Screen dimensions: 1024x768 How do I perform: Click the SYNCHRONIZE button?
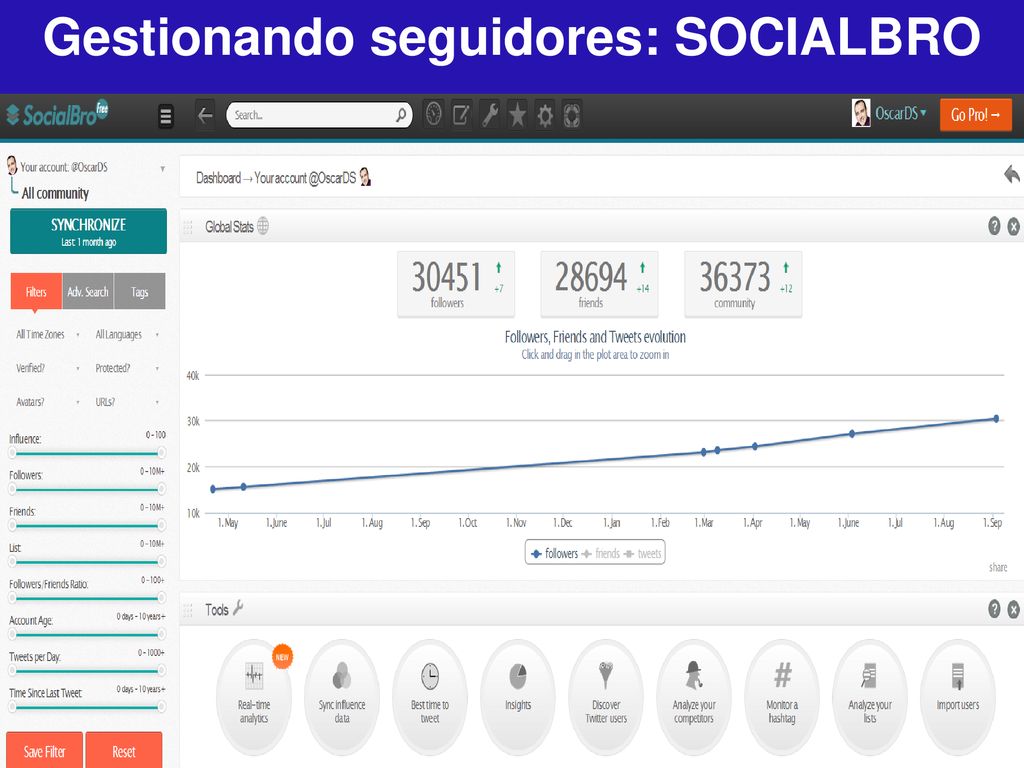(x=88, y=231)
